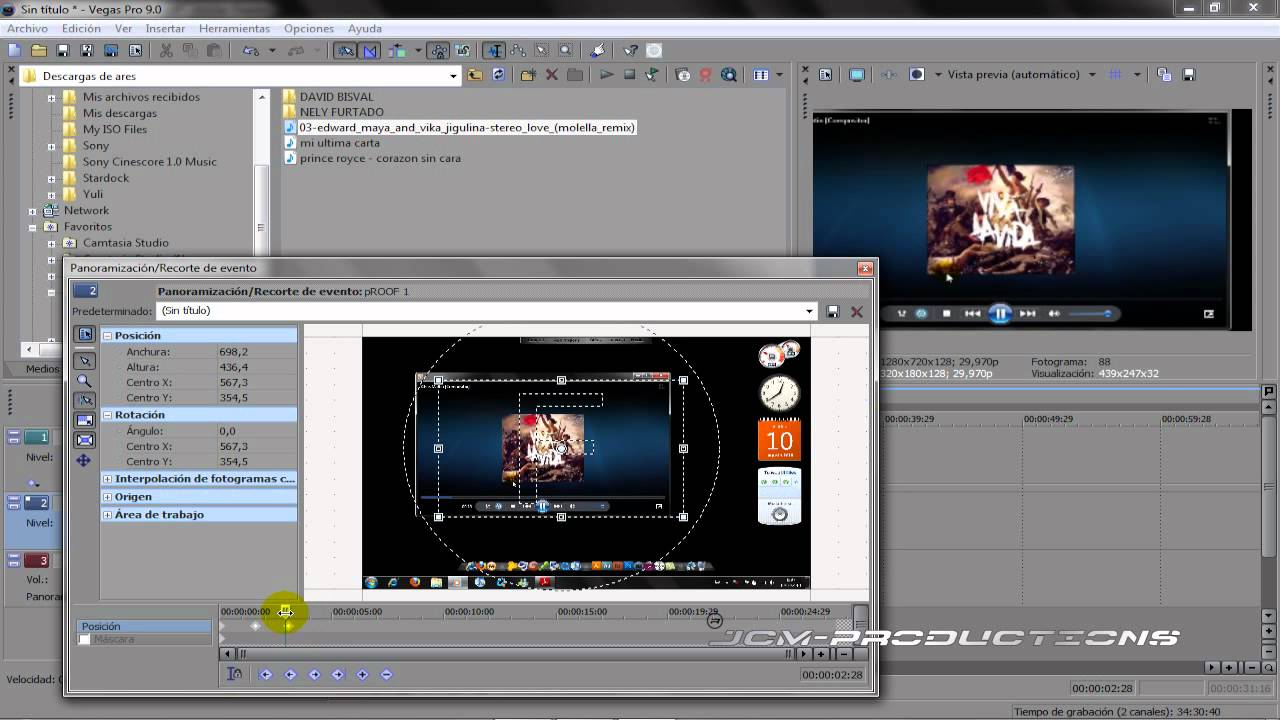Save the current pan/crop preset
The image size is (1280, 720).
[x=833, y=312]
